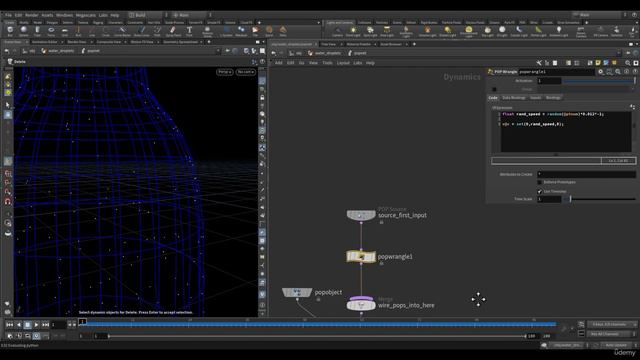The image size is (640, 360).
Task: Open the No cam dropdown in viewport
Action: (x=245, y=72)
